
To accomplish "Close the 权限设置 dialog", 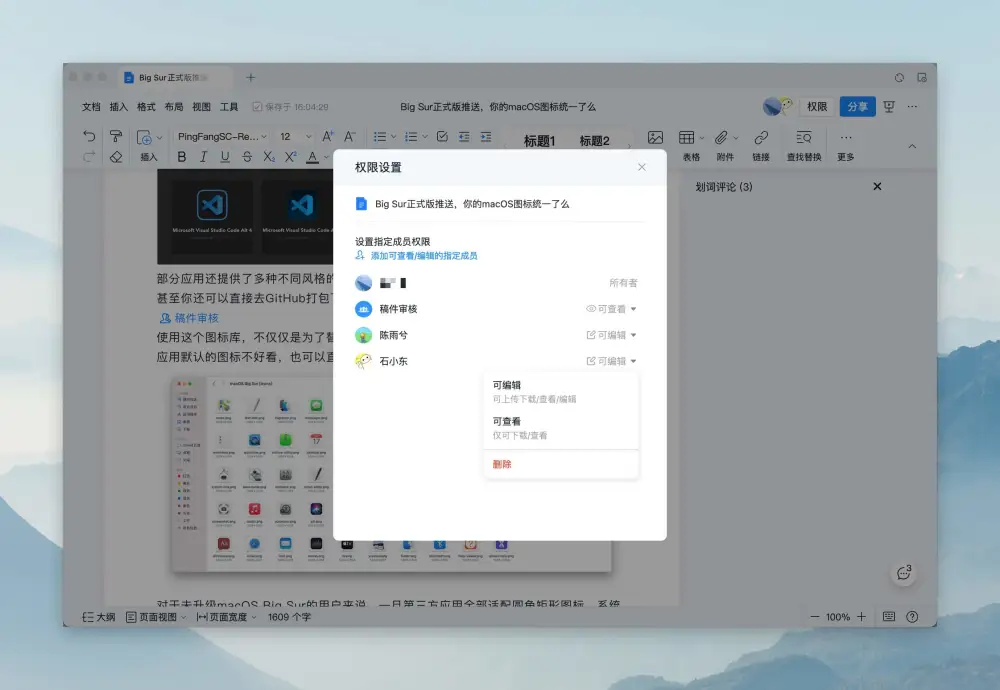I will (642, 167).
